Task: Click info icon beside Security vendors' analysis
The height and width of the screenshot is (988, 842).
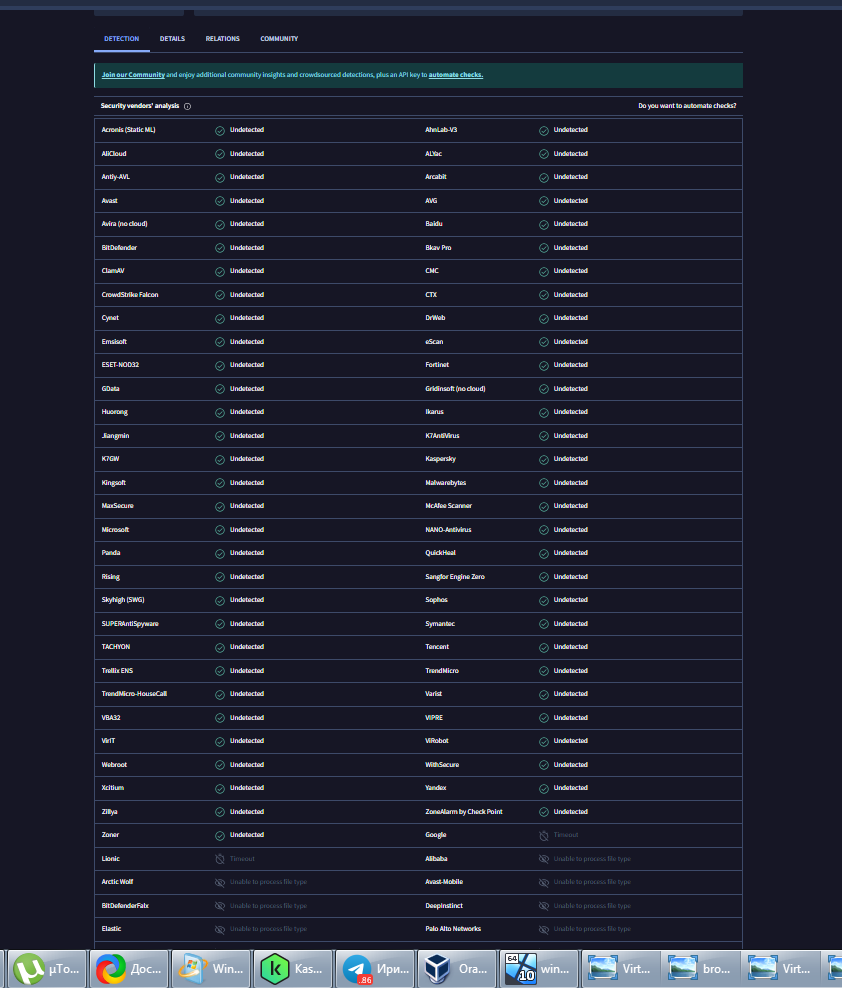Action: click(187, 106)
